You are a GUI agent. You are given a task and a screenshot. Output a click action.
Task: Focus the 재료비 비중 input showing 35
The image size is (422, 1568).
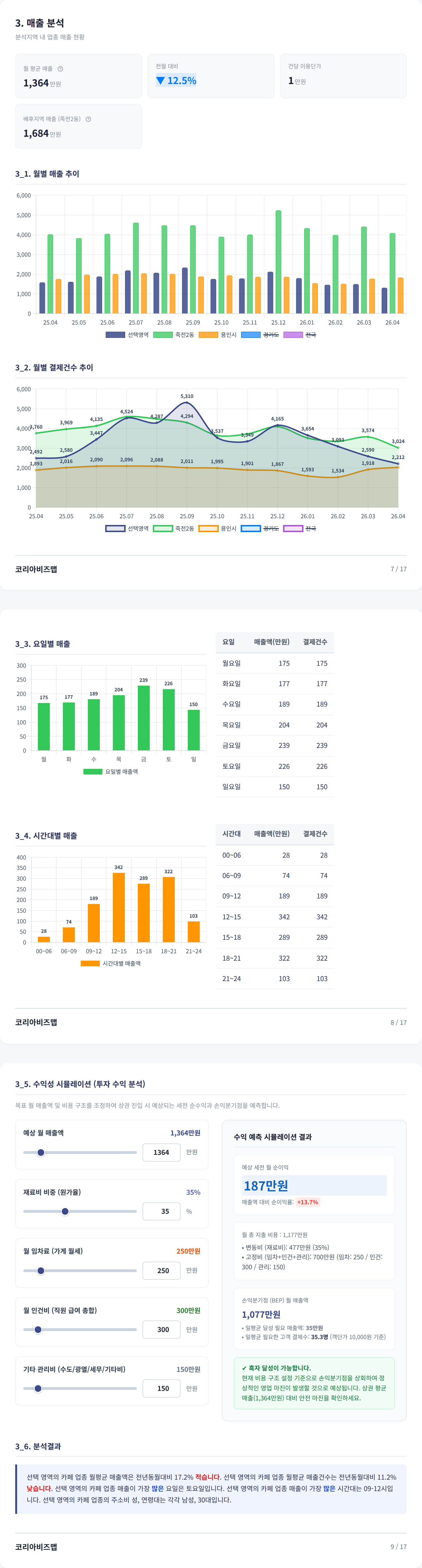(x=161, y=1211)
